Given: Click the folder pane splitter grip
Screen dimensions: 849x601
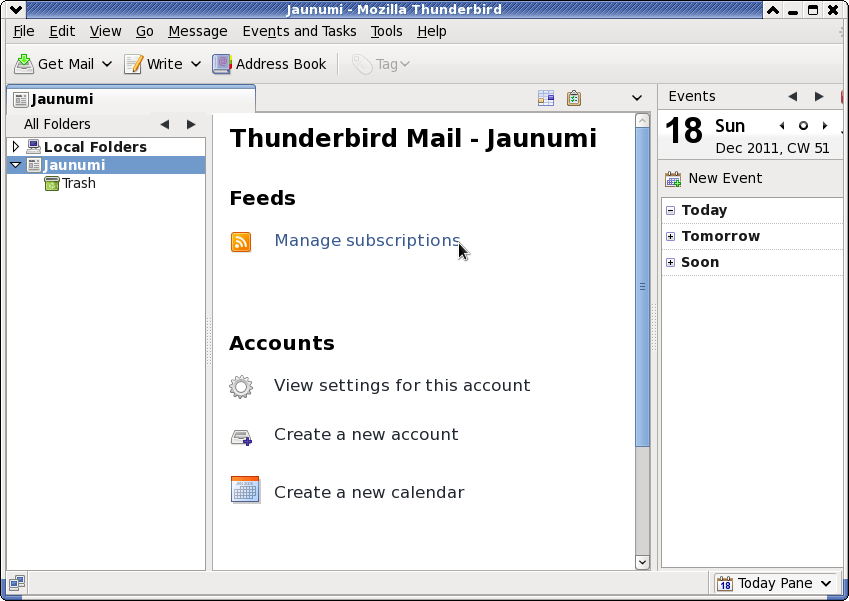Looking at the screenshot, I should [x=209, y=341].
